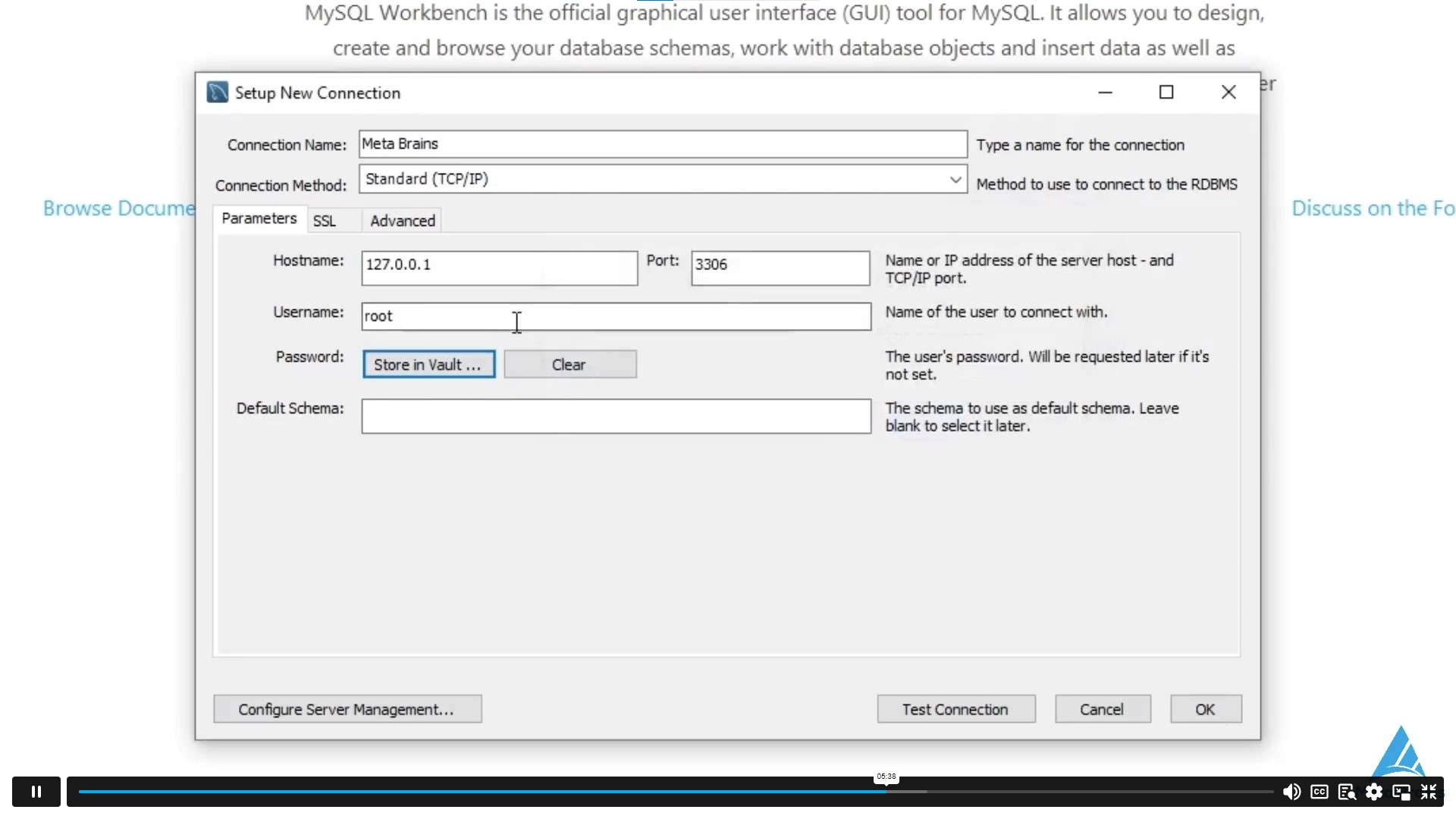Mute the video volume speaker icon
Image resolution: width=1456 pixels, height=819 pixels.
(x=1291, y=792)
